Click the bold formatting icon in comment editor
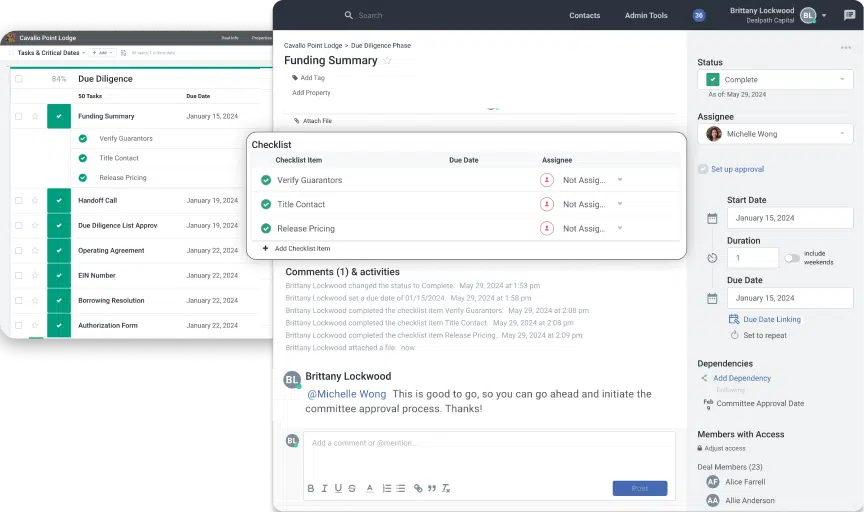864x512 pixels. pyautogui.click(x=311, y=488)
